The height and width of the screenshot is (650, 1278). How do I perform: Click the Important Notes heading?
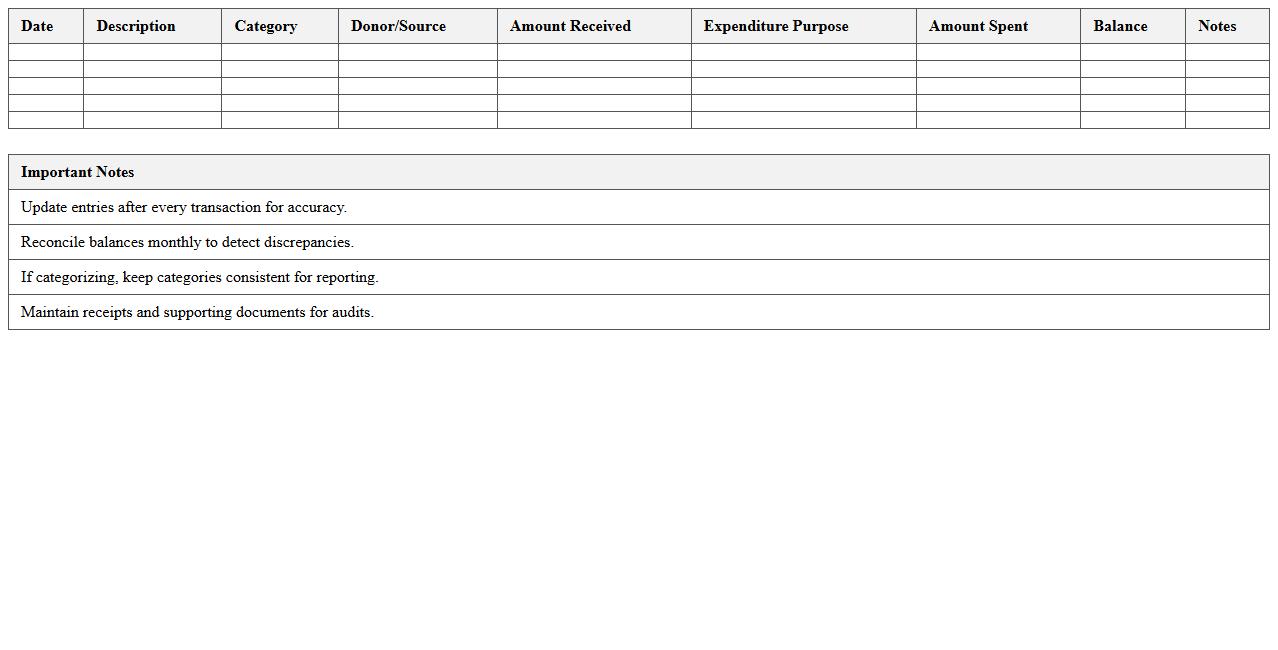pyautogui.click(x=78, y=172)
